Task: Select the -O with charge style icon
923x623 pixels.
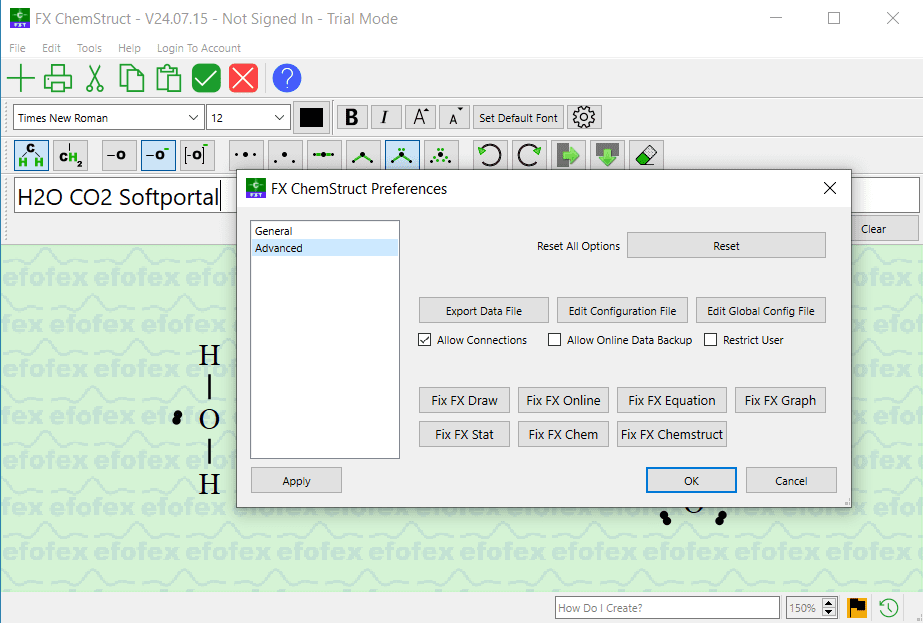Action: [158, 155]
